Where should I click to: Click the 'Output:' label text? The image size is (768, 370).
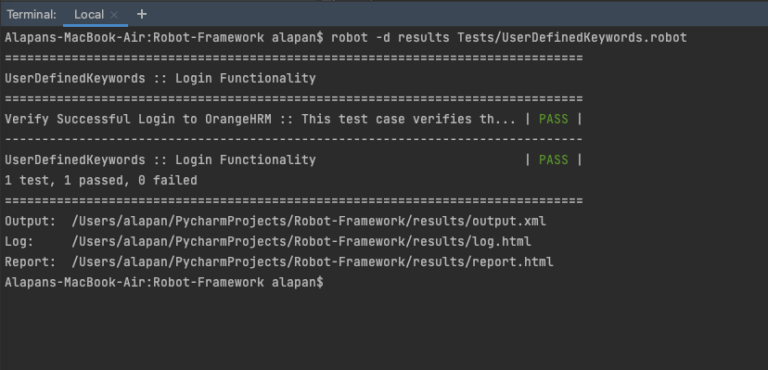point(31,221)
